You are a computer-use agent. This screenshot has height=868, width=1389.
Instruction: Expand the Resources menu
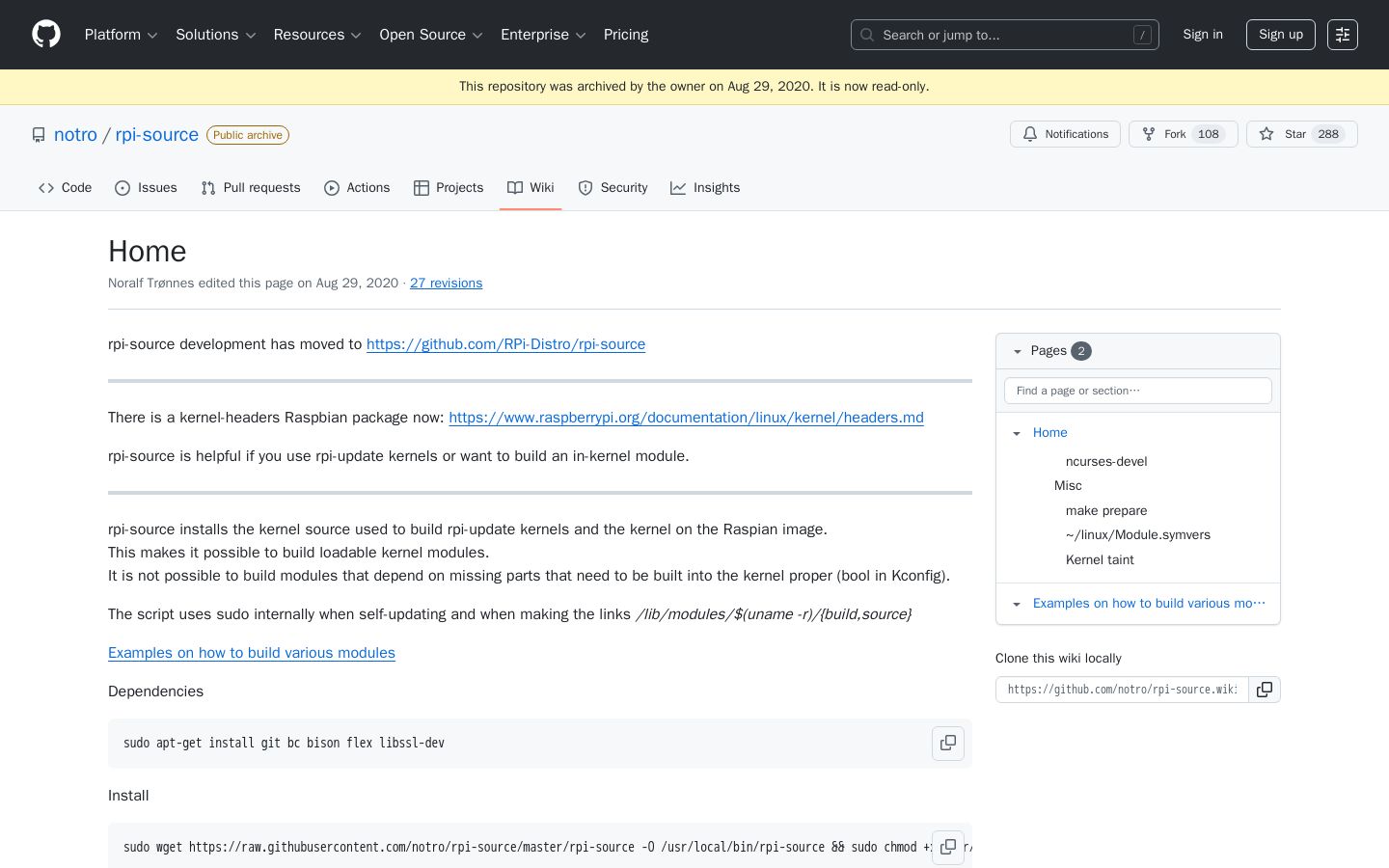tap(317, 35)
